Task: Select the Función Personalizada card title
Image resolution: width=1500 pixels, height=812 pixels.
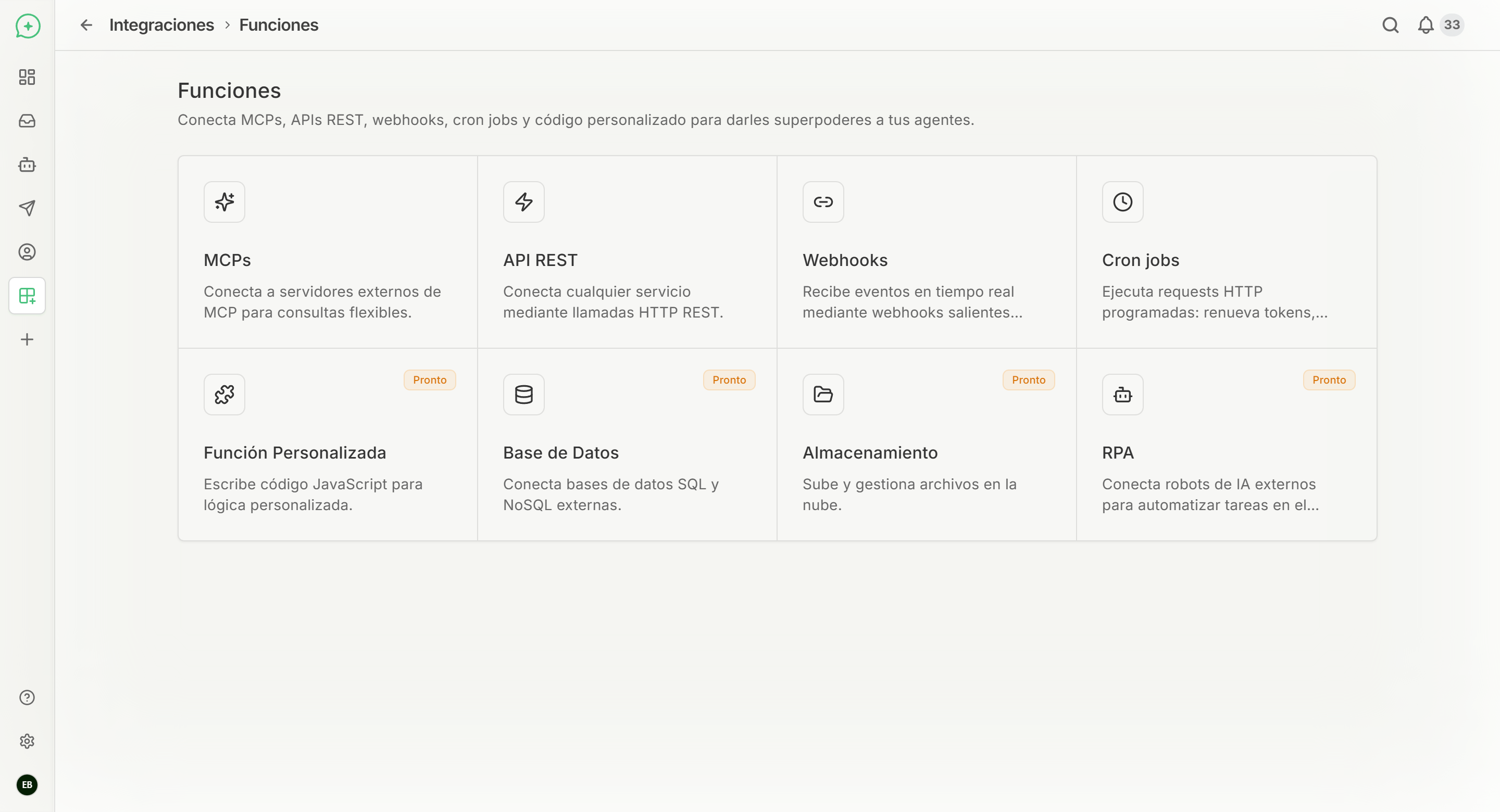Action: pos(295,453)
